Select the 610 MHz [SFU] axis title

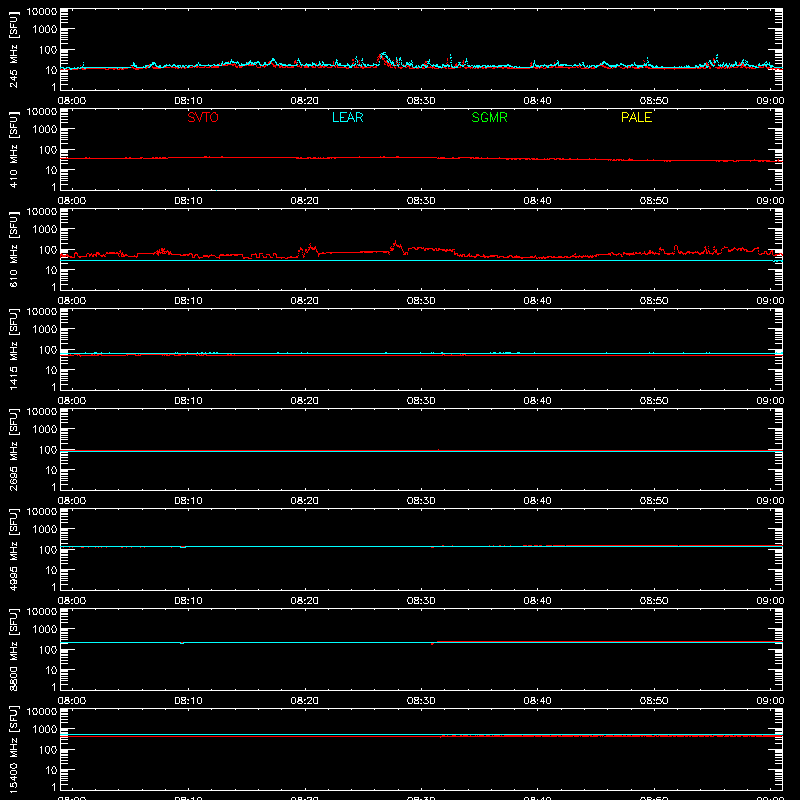pyautogui.click(x=13, y=250)
